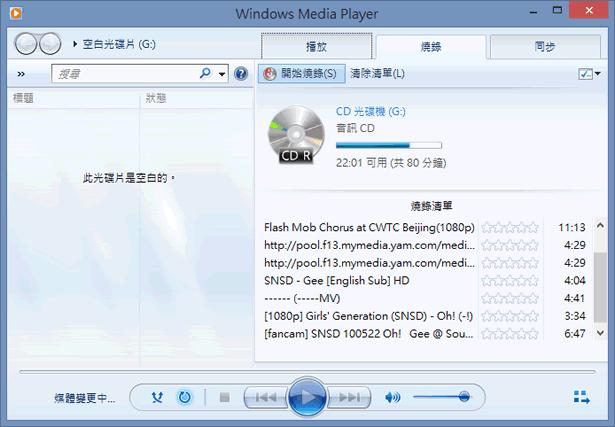Open the 空白光碟片 (G:) breadcrumb location
Image resolution: width=615 pixels, height=427 pixels.
(x=119, y=44)
